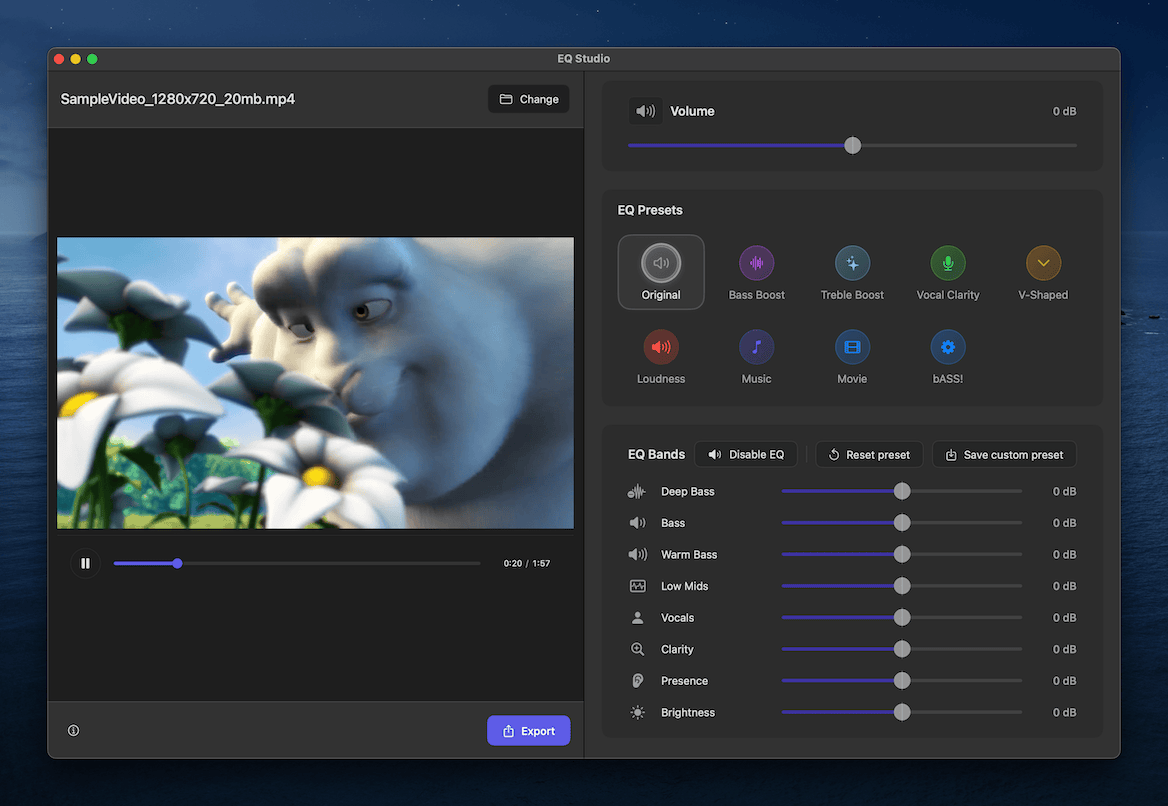Adjust the Volume slider
This screenshot has width=1168, height=806.
tap(853, 145)
